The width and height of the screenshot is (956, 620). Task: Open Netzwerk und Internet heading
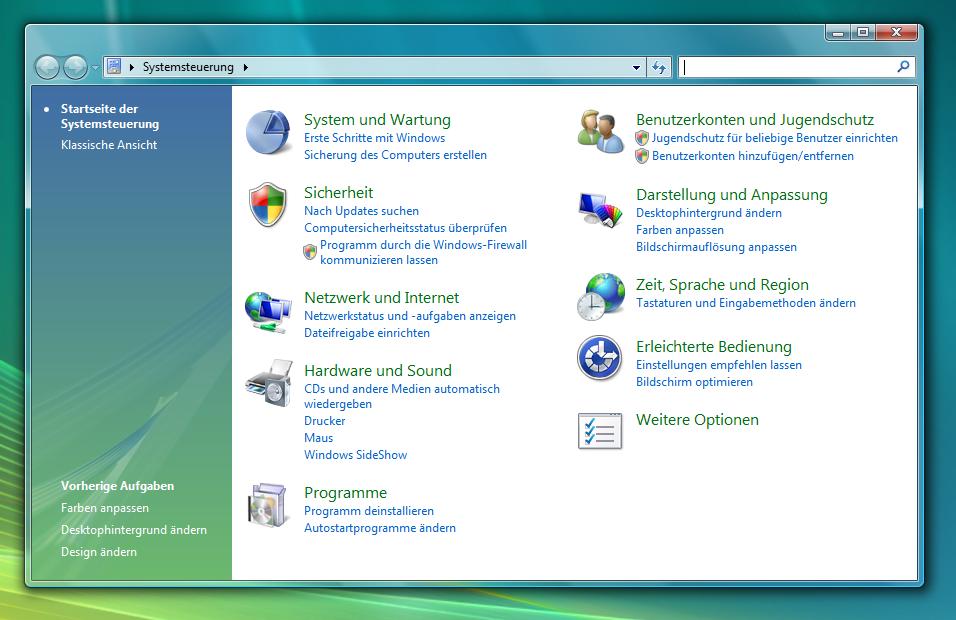[x=382, y=298]
